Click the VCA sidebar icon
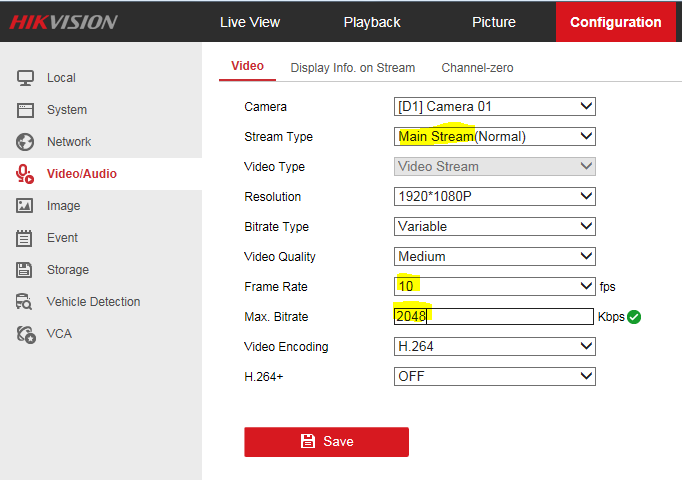The image size is (682, 480). tap(26, 334)
